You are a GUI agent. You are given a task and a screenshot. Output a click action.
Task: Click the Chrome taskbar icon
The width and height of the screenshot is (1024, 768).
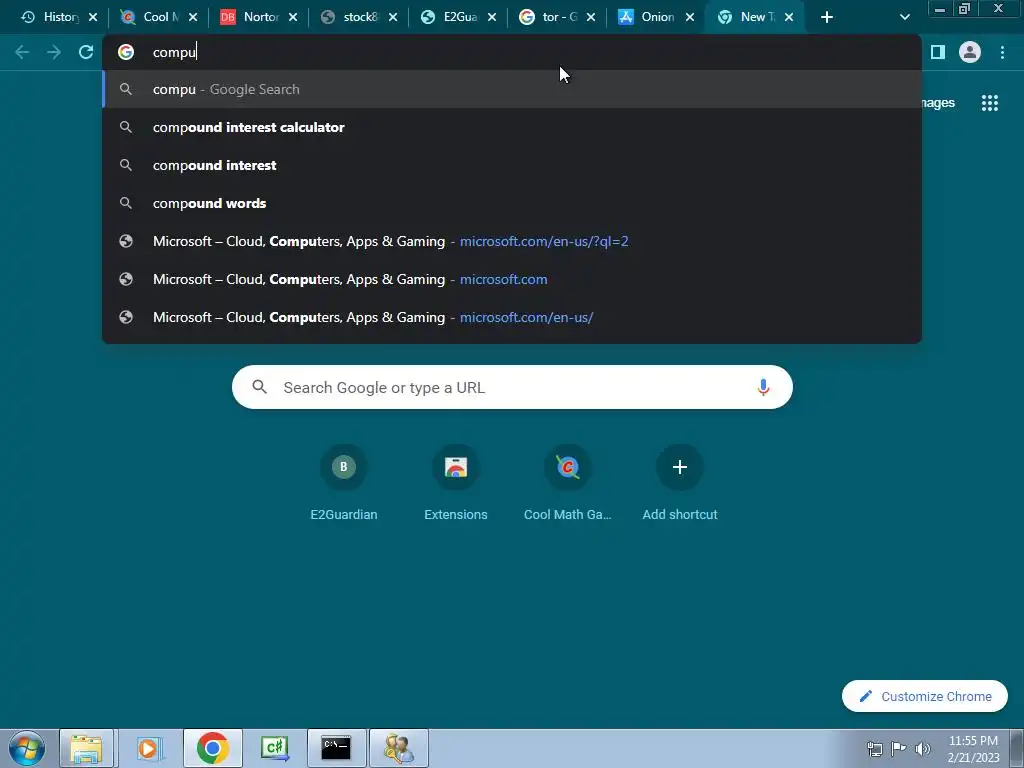point(212,748)
